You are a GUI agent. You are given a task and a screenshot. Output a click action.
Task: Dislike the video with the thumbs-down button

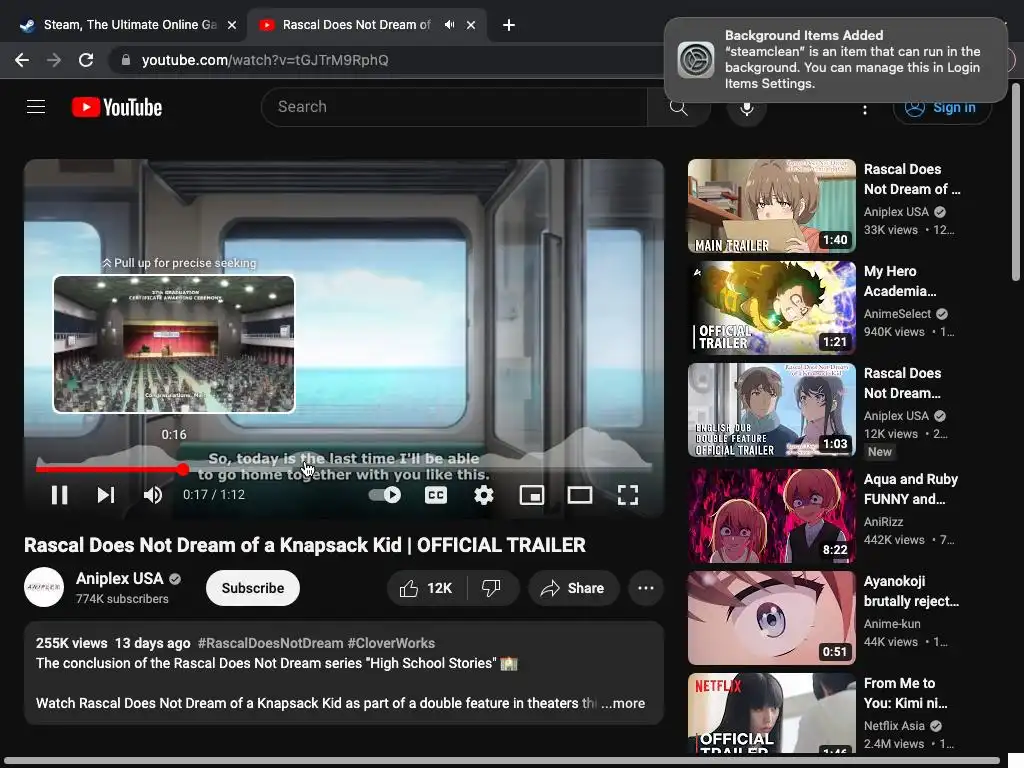(492, 588)
